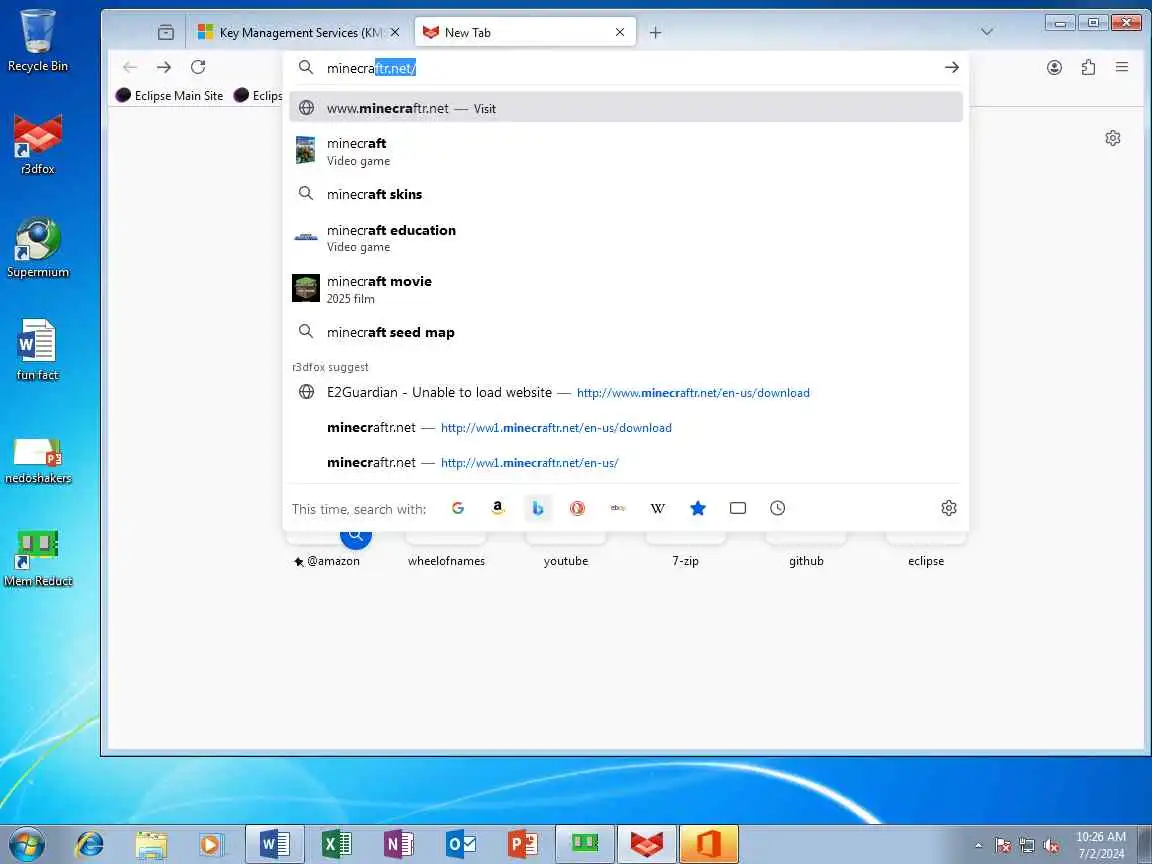The width and height of the screenshot is (1152, 864).
Task: Open the extensions puzzle icon
Action: click(1088, 68)
